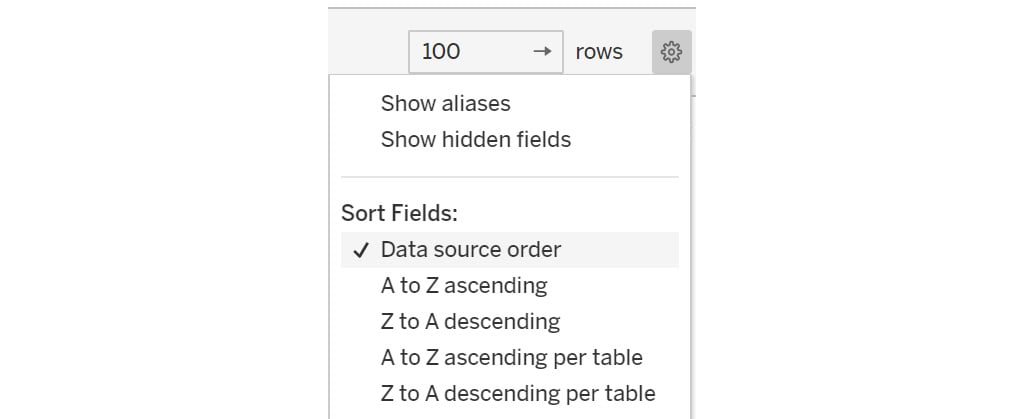Select Data source order sorting

(x=509, y=250)
